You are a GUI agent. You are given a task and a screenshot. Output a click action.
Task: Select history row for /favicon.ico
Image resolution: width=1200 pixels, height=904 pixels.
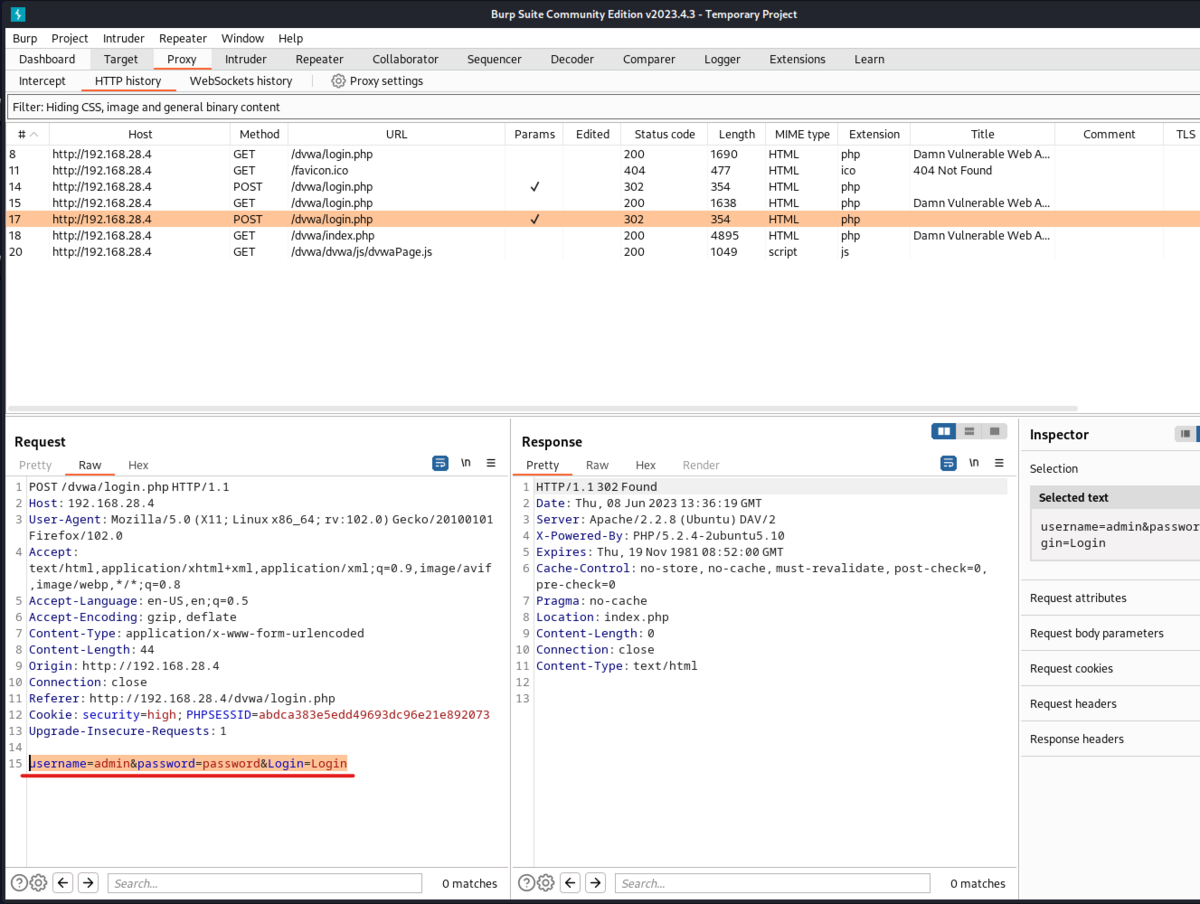[x=602, y=171]
